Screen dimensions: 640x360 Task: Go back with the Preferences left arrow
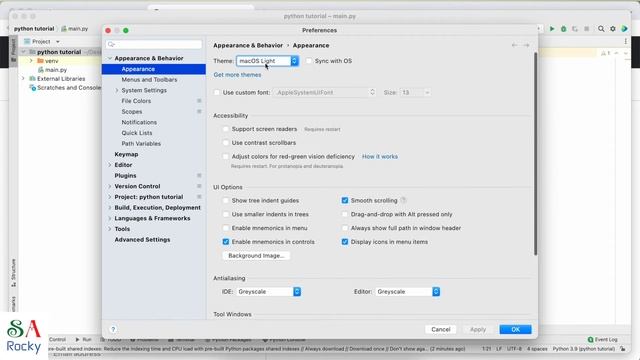pyautogui.click(x=515, y=45)
